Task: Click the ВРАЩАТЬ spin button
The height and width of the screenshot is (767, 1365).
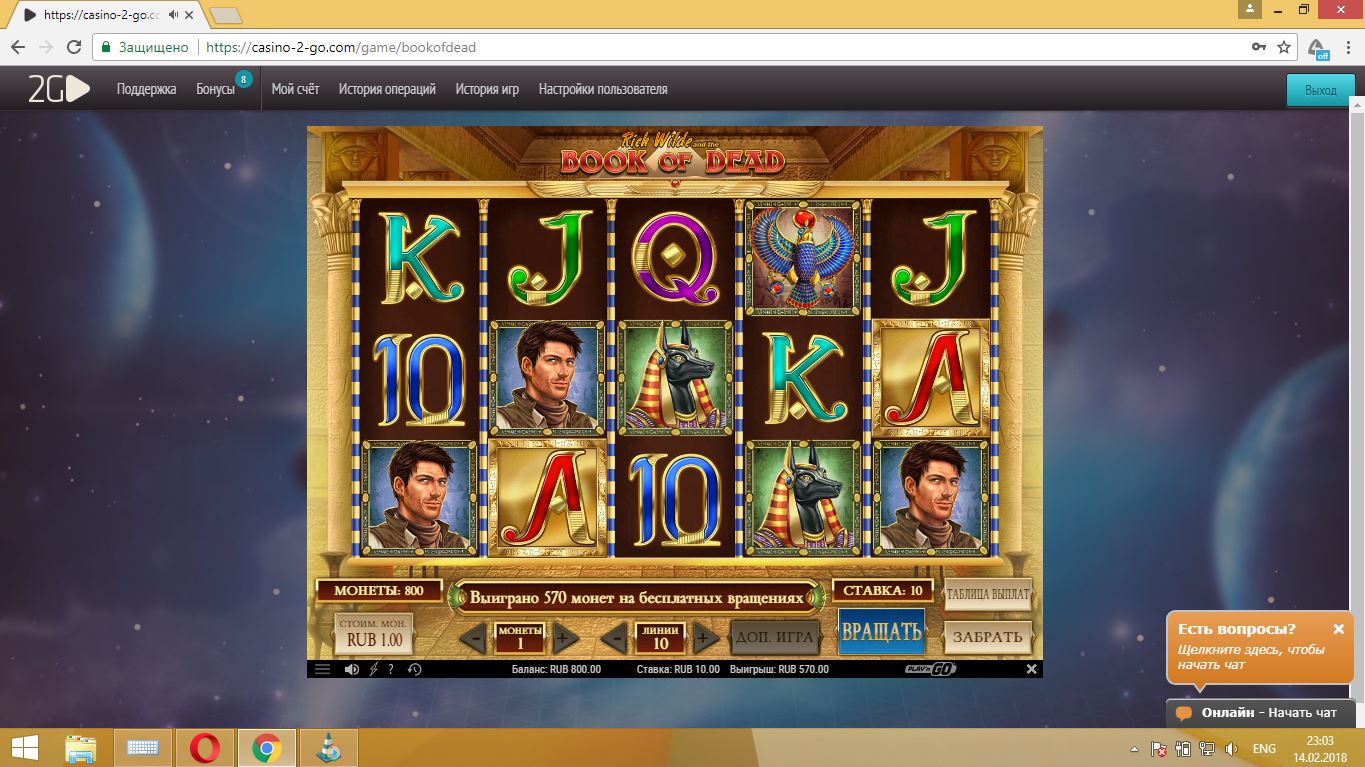Action: coord(881,632)
